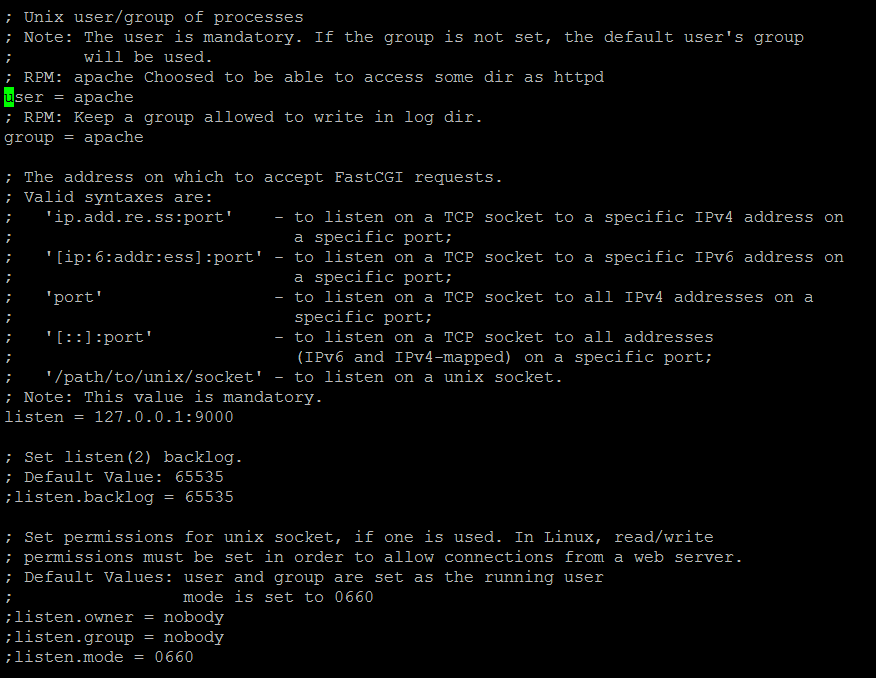This screenshot has width=876, height=678.
Task: Click 'Set listen(2) backlog.' comment
Action: coord(134,457)
